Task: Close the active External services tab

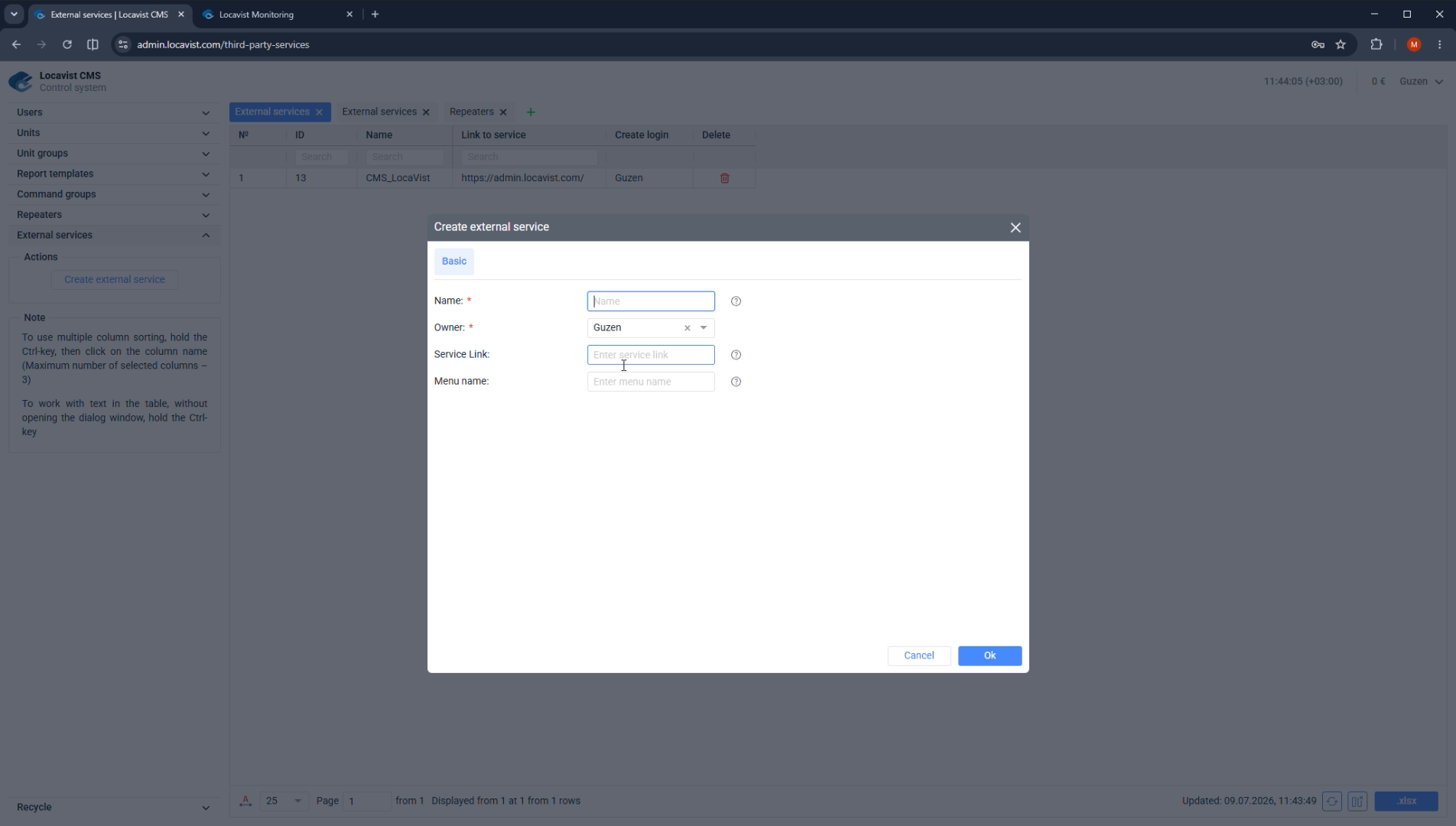Action: [319, 112]
